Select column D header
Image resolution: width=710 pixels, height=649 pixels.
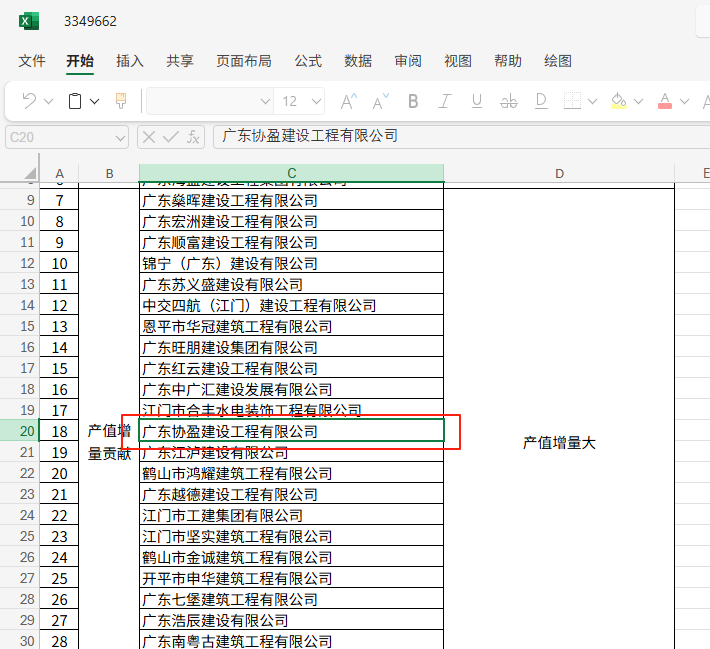(x=559, y=173)
